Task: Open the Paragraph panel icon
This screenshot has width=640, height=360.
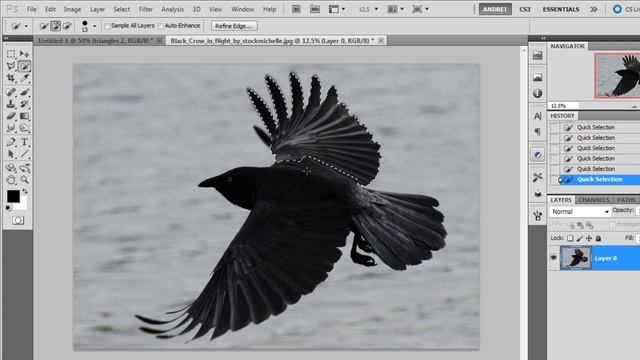Action: (x=538, y=131)
